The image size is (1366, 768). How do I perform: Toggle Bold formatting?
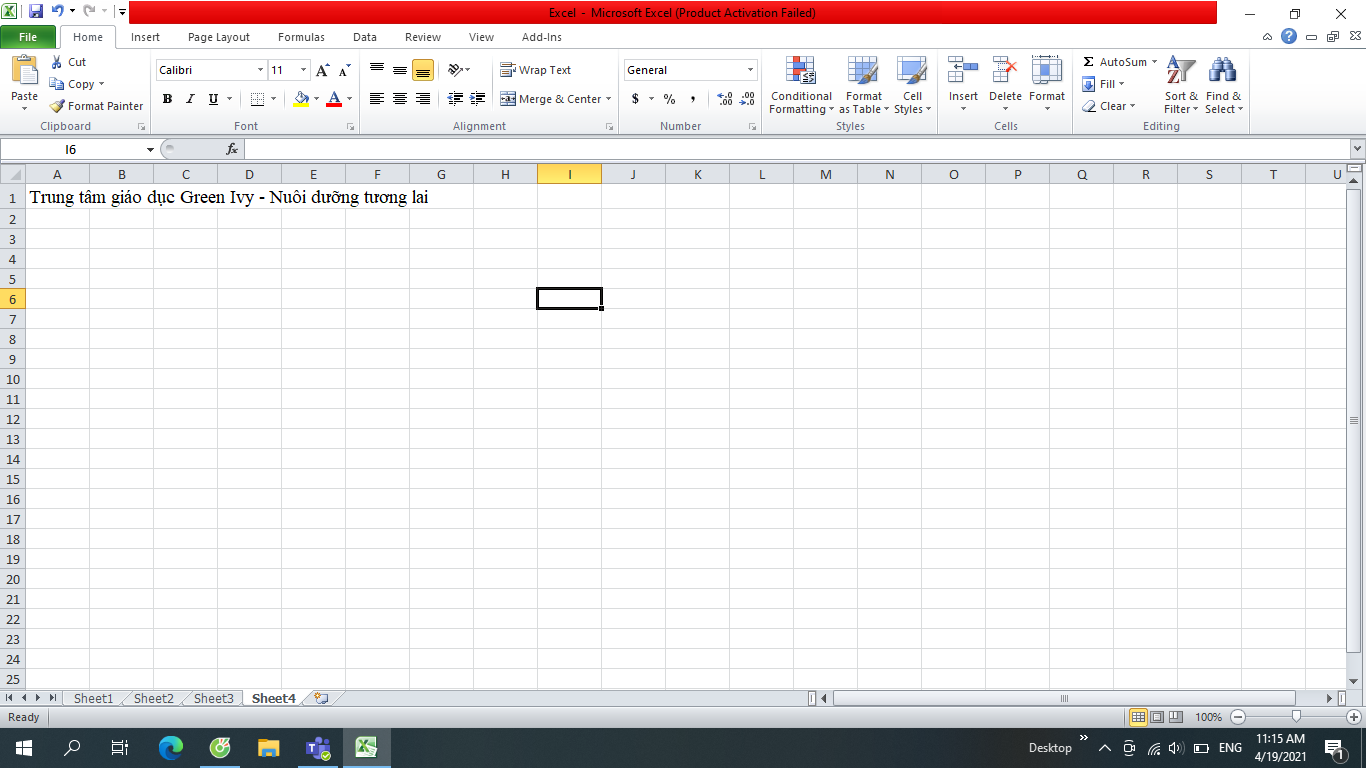tap(167, 99)
